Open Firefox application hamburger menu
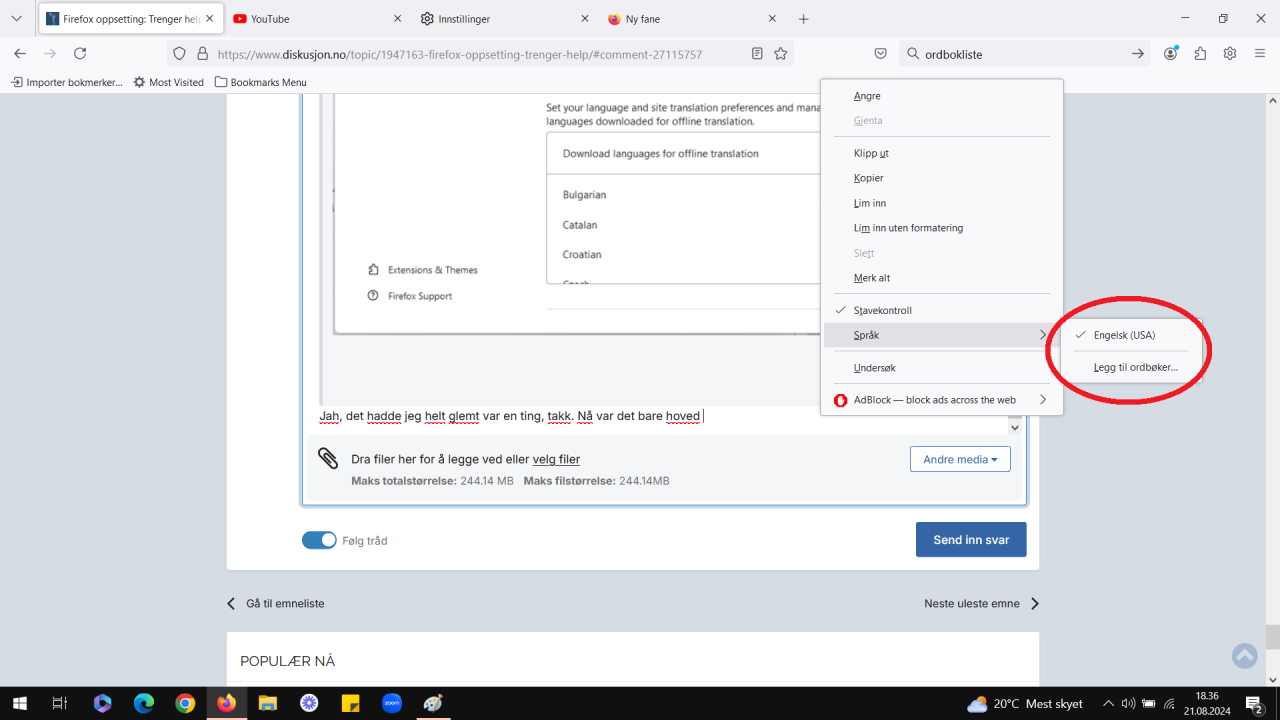1280x720 pixels. pos(1260,54)
